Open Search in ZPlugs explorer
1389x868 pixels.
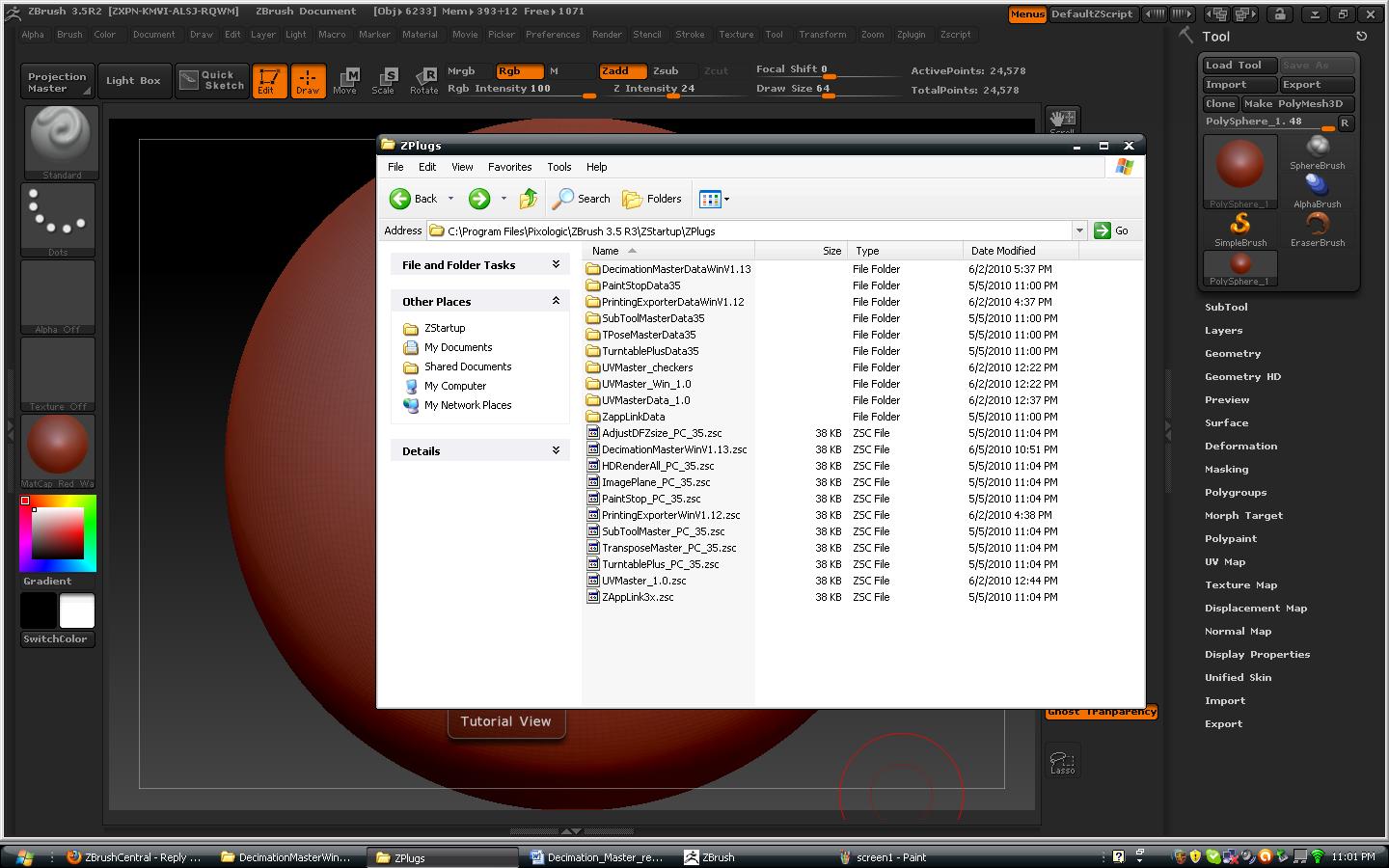[x=582, y=199]
